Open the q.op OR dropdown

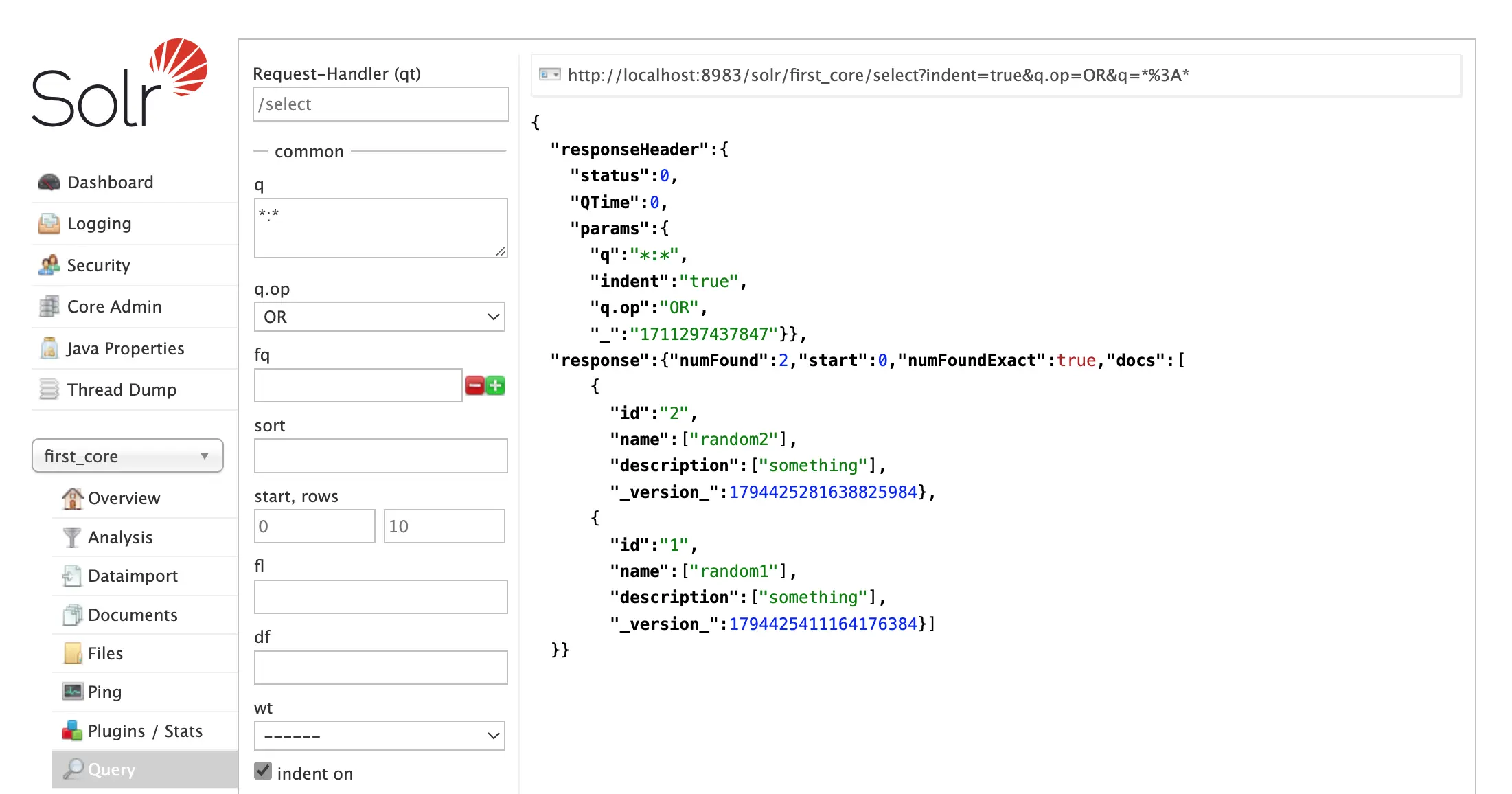click(380, 317)
